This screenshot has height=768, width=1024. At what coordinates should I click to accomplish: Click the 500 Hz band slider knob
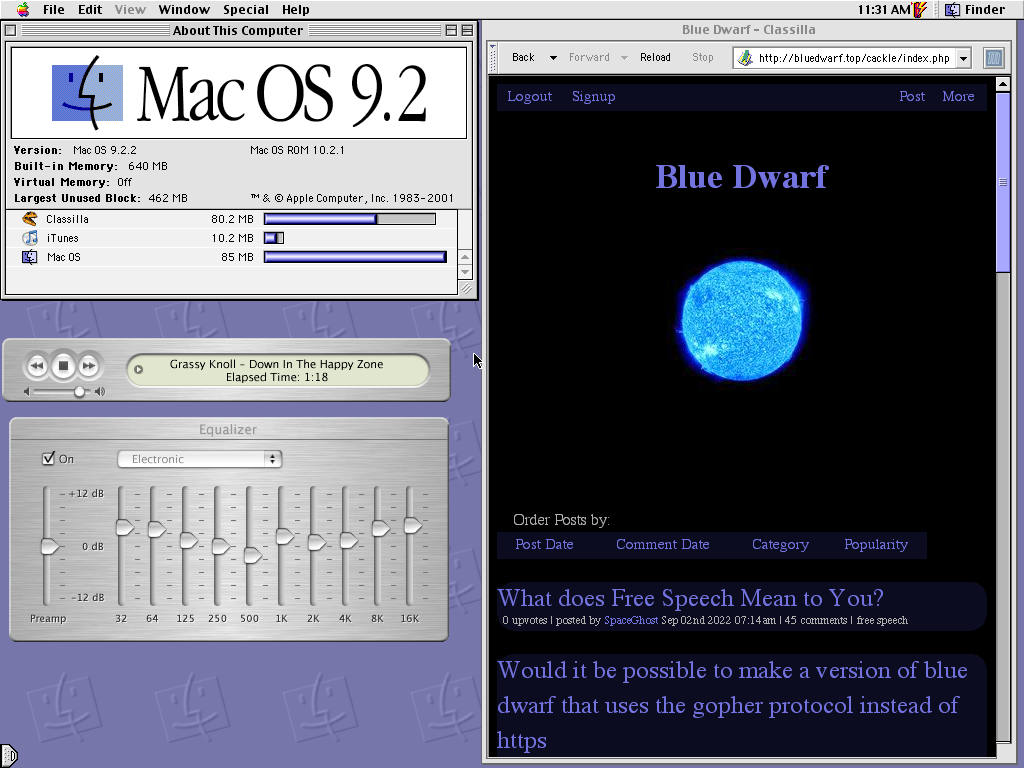click(253, 555)
